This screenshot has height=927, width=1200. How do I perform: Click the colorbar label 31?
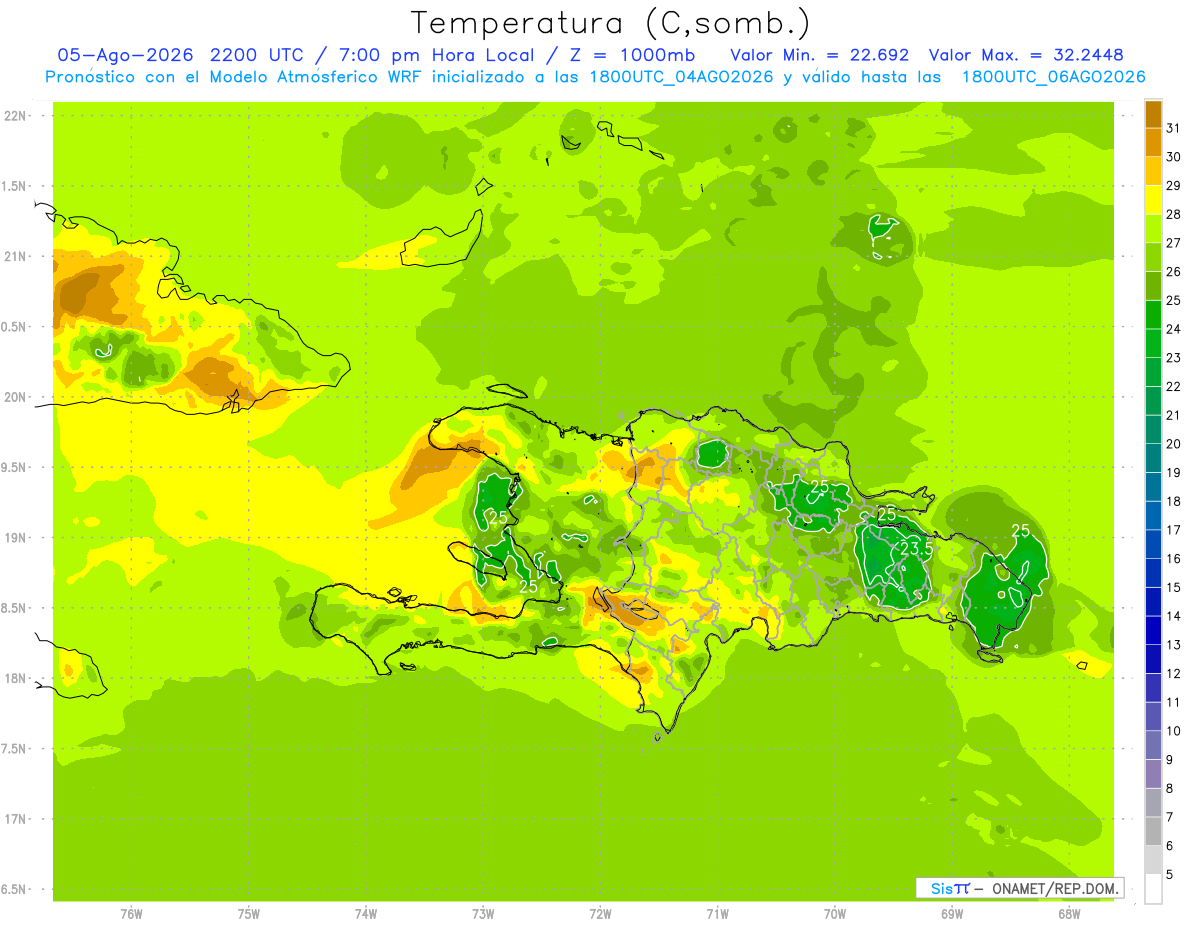click(1174, 128)
